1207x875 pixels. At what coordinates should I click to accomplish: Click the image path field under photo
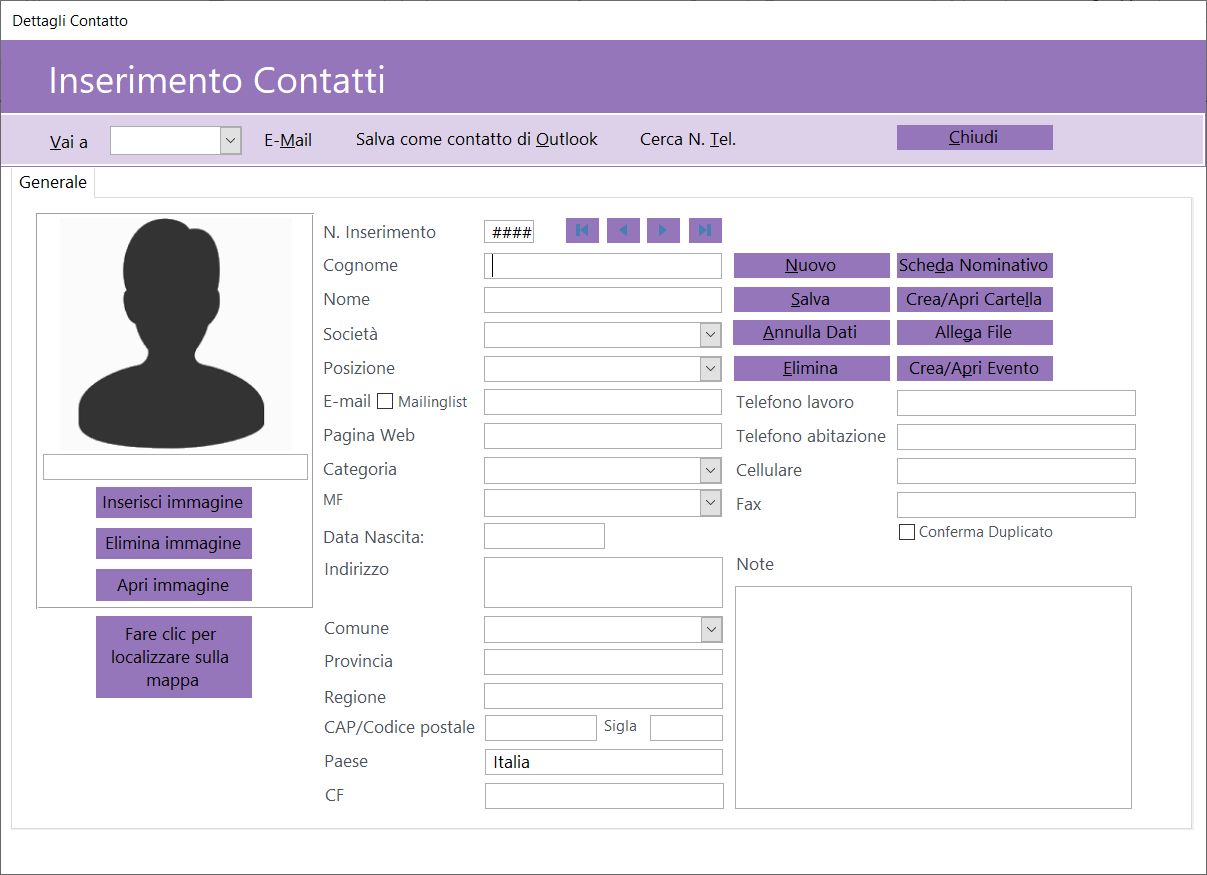[x=175, y=467]
